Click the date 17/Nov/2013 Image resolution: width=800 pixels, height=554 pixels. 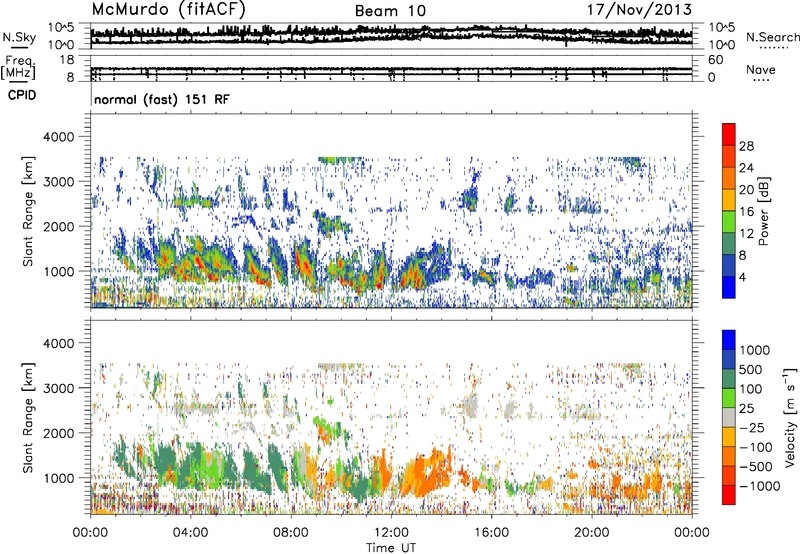(x=639, y=9)
